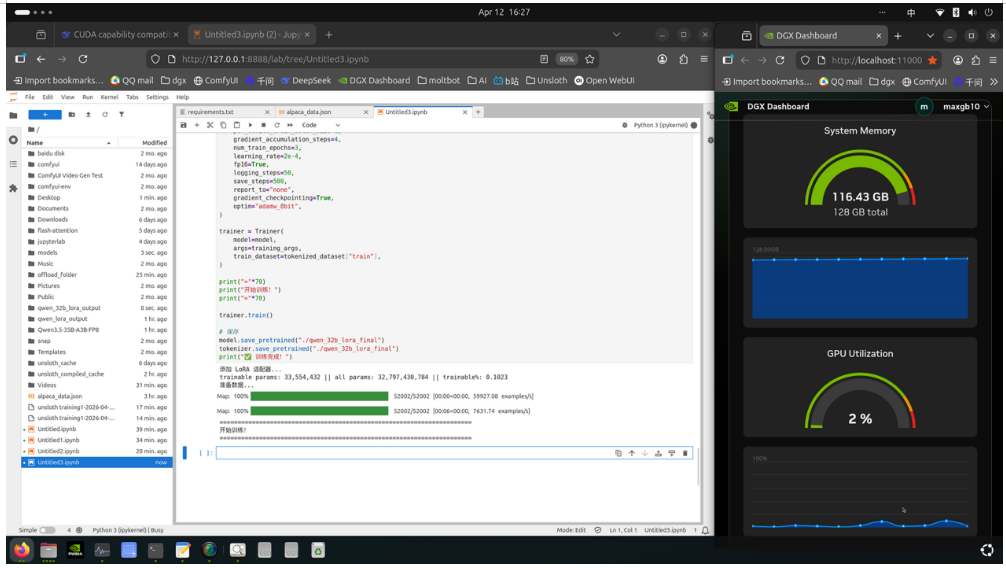
Task: Open the Run menu
Action: [87, 97]
